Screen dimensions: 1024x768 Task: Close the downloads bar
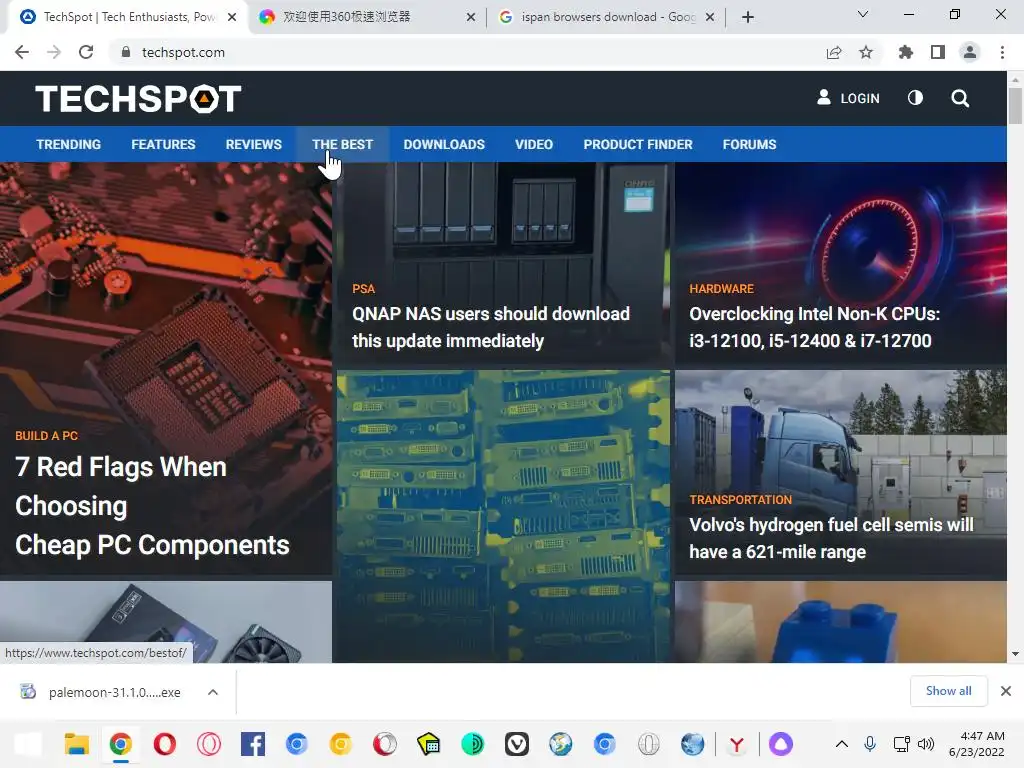point(1006,691)
